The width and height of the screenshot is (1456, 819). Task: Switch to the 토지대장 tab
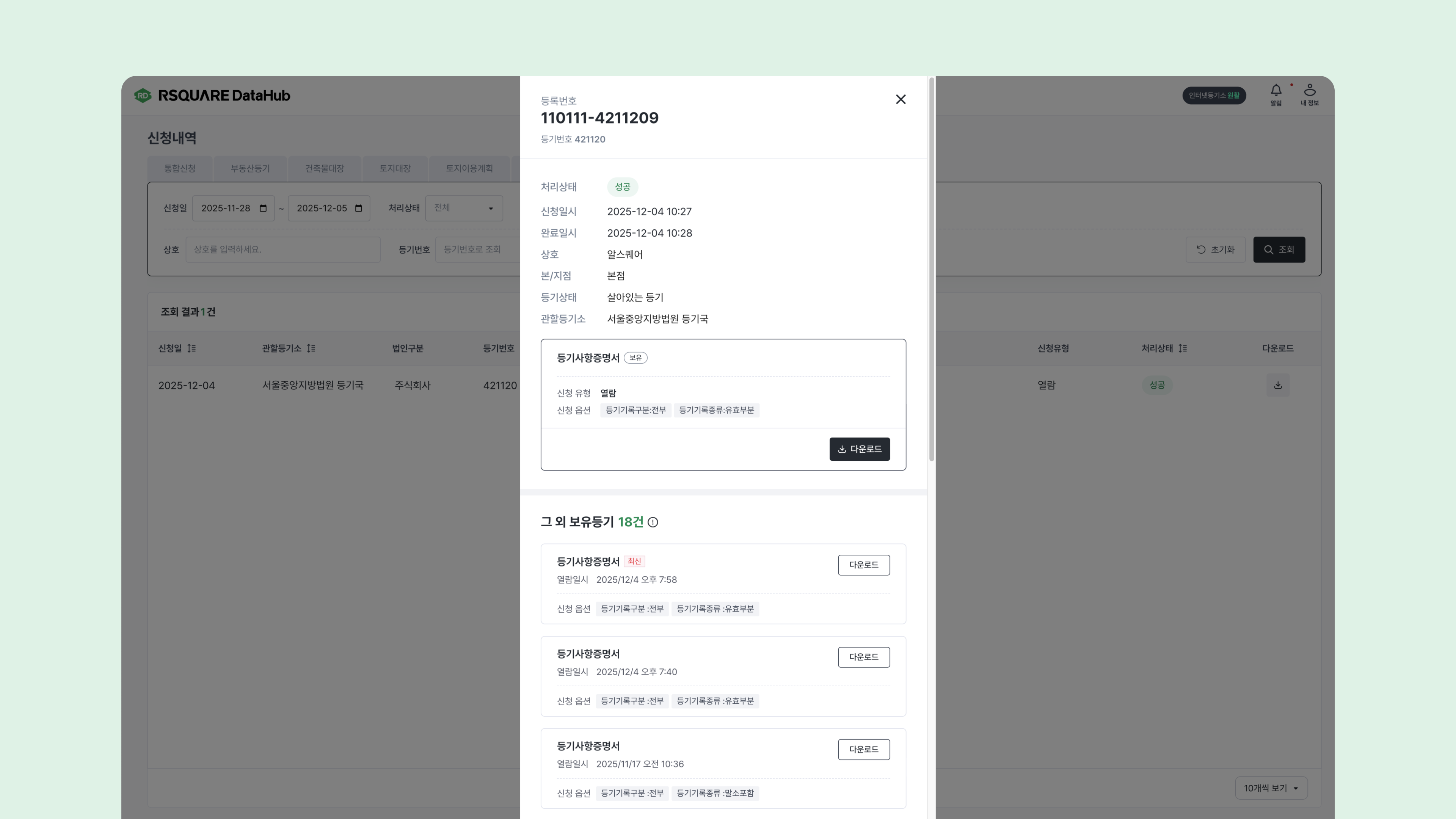[x=394, y=168]
